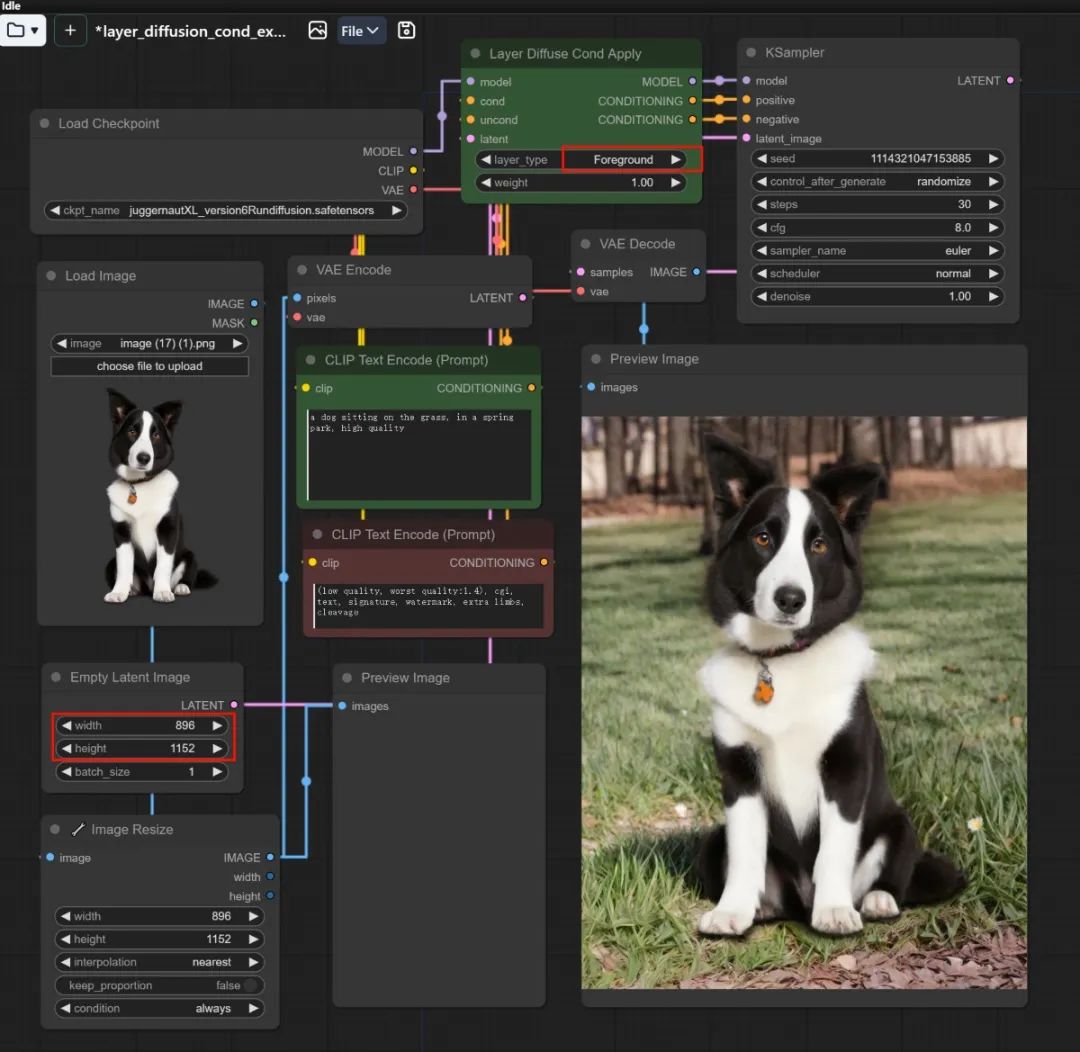The height and width of the screenshot is (1052, 1080).
Task: Collapse the Empty Latent Image node dot
Action: (x=56, y=677)
